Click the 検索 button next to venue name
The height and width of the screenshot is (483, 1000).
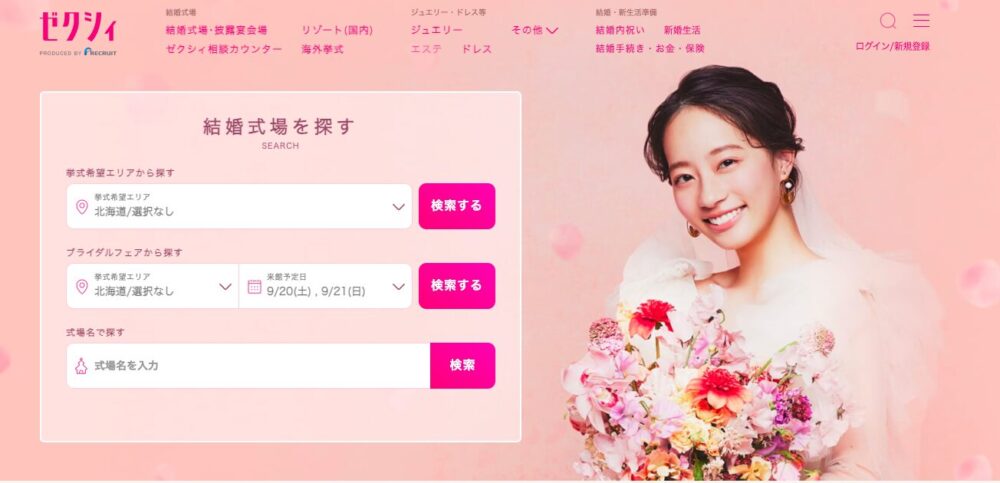pyautogui.click(x=462, y=366)
